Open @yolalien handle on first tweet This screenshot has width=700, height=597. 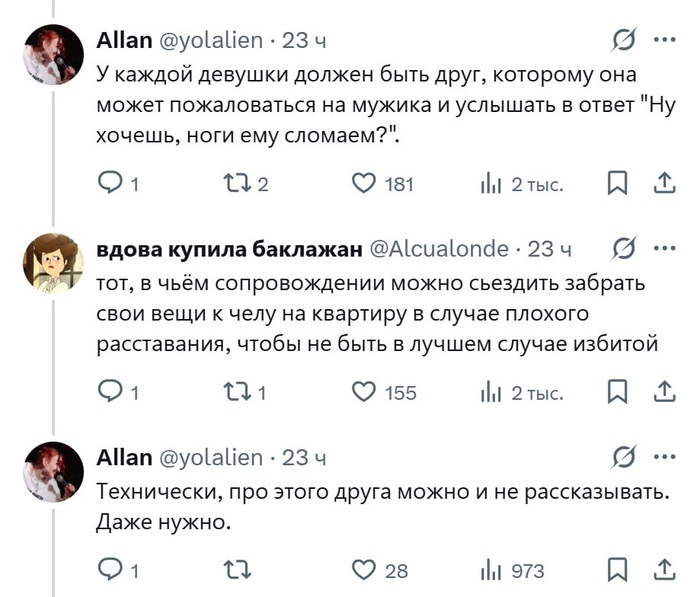click(x=210, y=40)
